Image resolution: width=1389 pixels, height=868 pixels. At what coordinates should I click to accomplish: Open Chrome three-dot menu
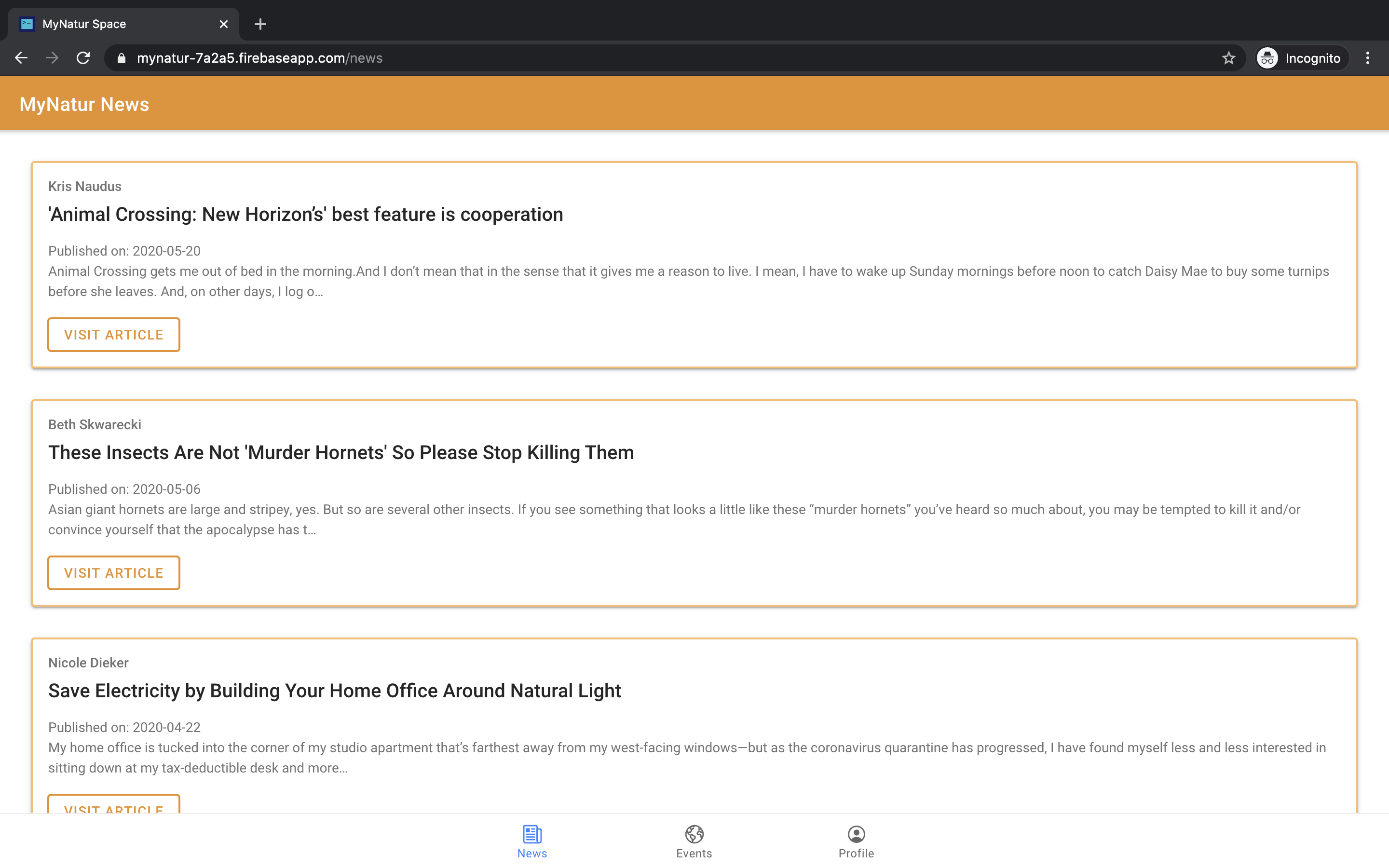1367,58
